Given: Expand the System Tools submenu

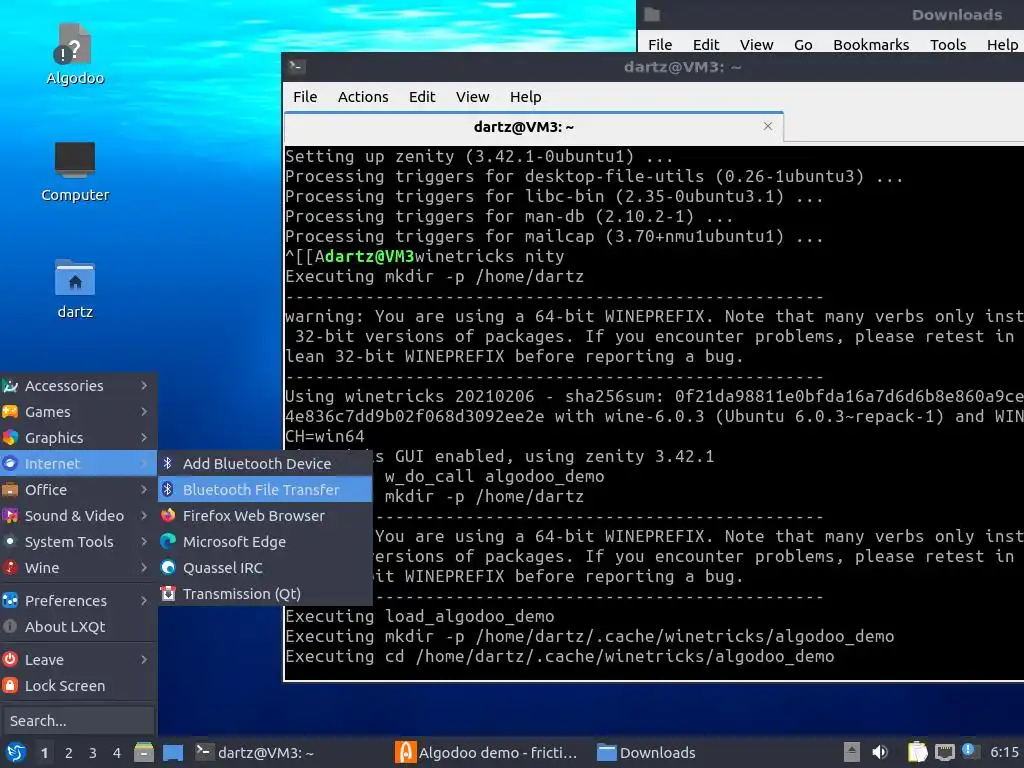Looking at the screenshot, I should pos(78,541).
